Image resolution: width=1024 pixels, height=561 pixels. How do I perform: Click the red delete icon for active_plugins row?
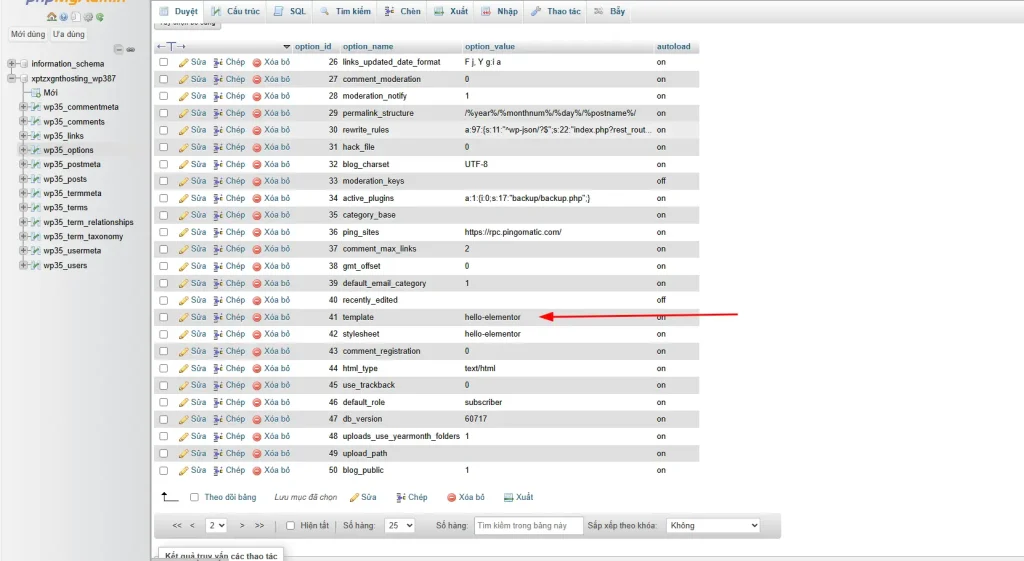[x=257, y=199]
